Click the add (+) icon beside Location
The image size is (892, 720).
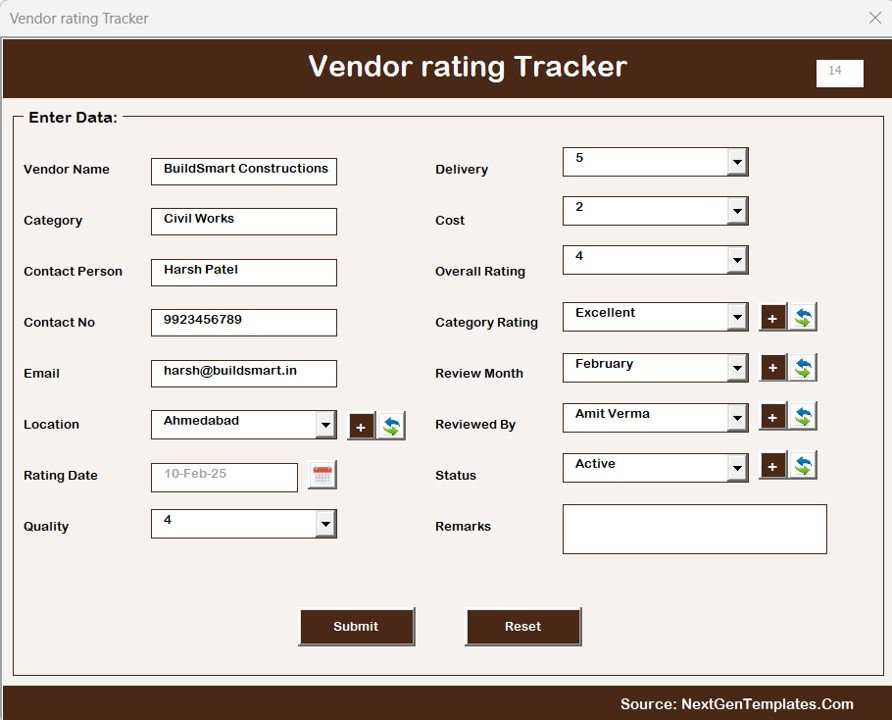point(361,426)
